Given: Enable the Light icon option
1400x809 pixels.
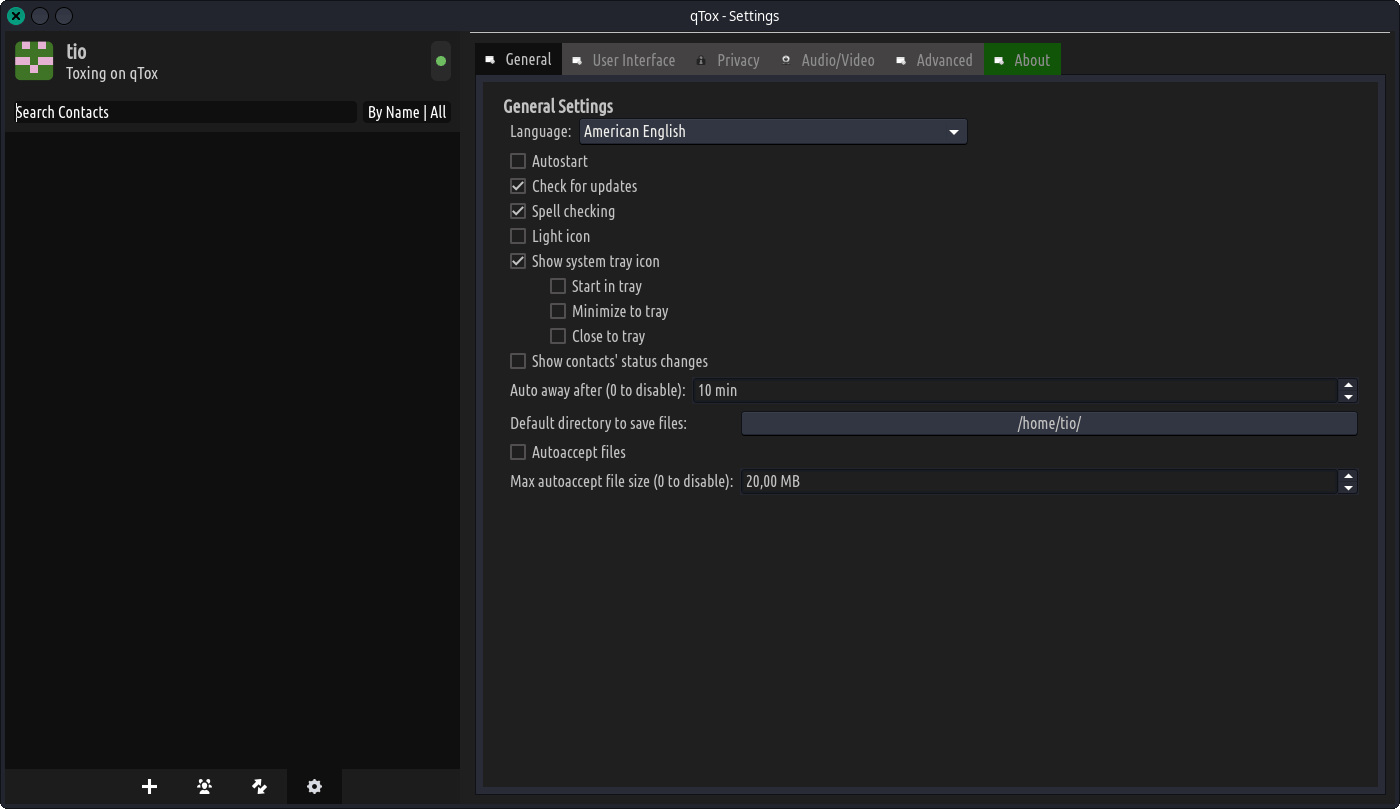Looking at the screenshot, I should (x=518, y=236).
